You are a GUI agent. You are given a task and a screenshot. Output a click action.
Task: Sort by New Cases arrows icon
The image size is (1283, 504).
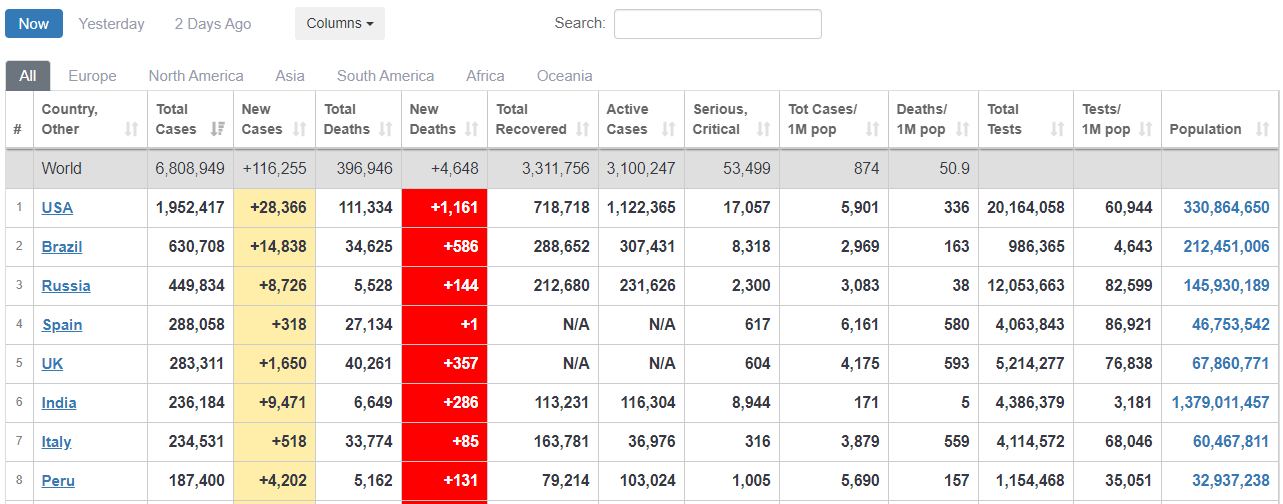click(x=302, y=129)
